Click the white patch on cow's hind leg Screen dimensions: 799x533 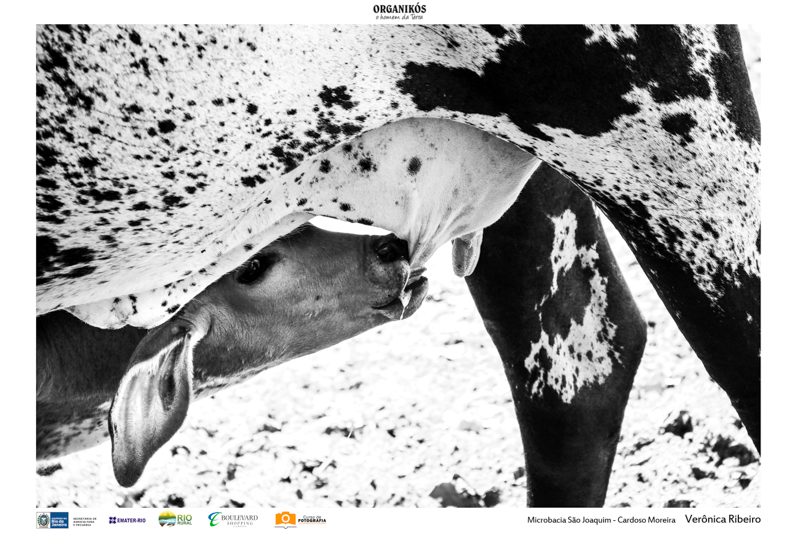(570, 300)
